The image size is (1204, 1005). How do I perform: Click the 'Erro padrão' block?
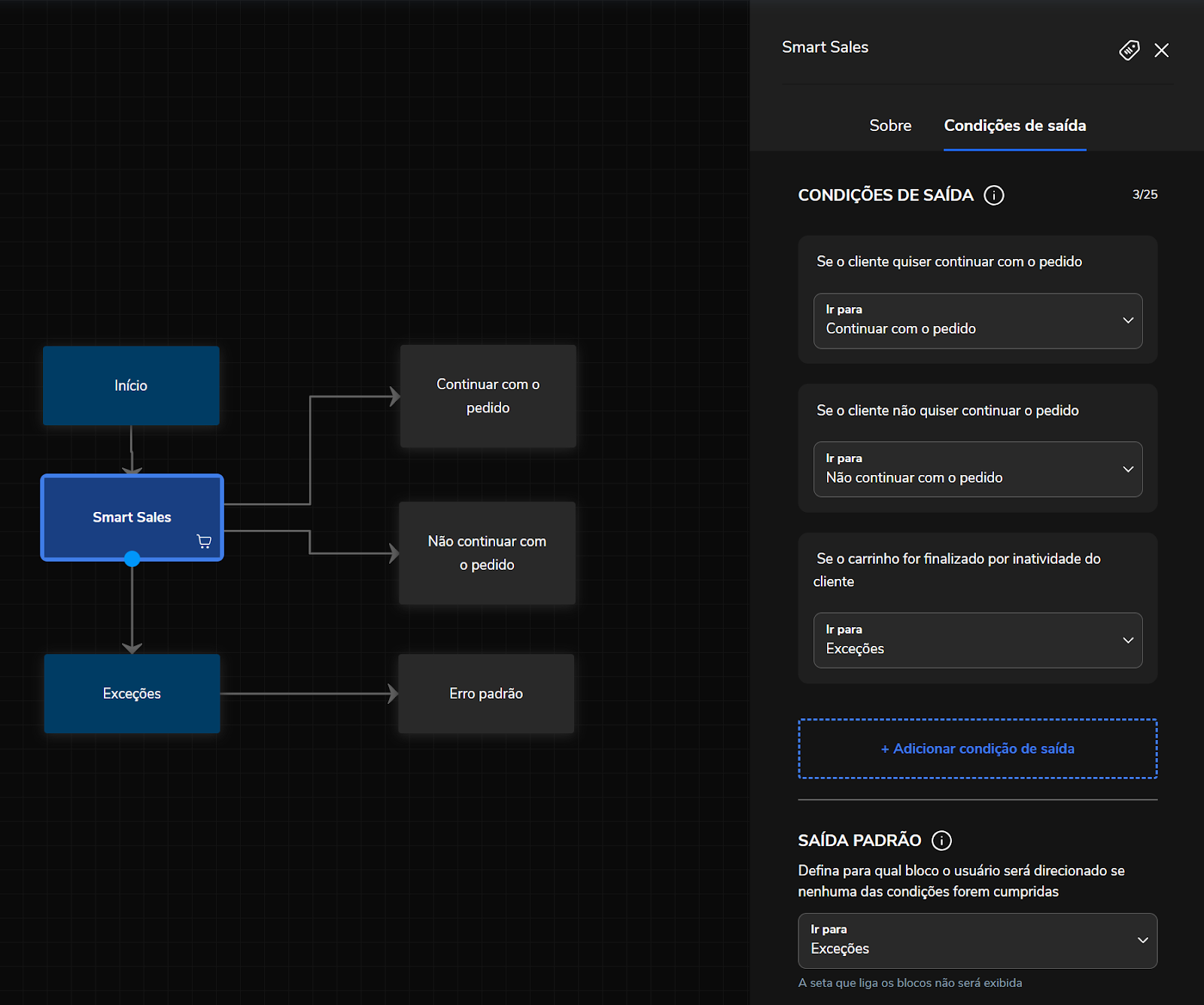click(486, 693)
